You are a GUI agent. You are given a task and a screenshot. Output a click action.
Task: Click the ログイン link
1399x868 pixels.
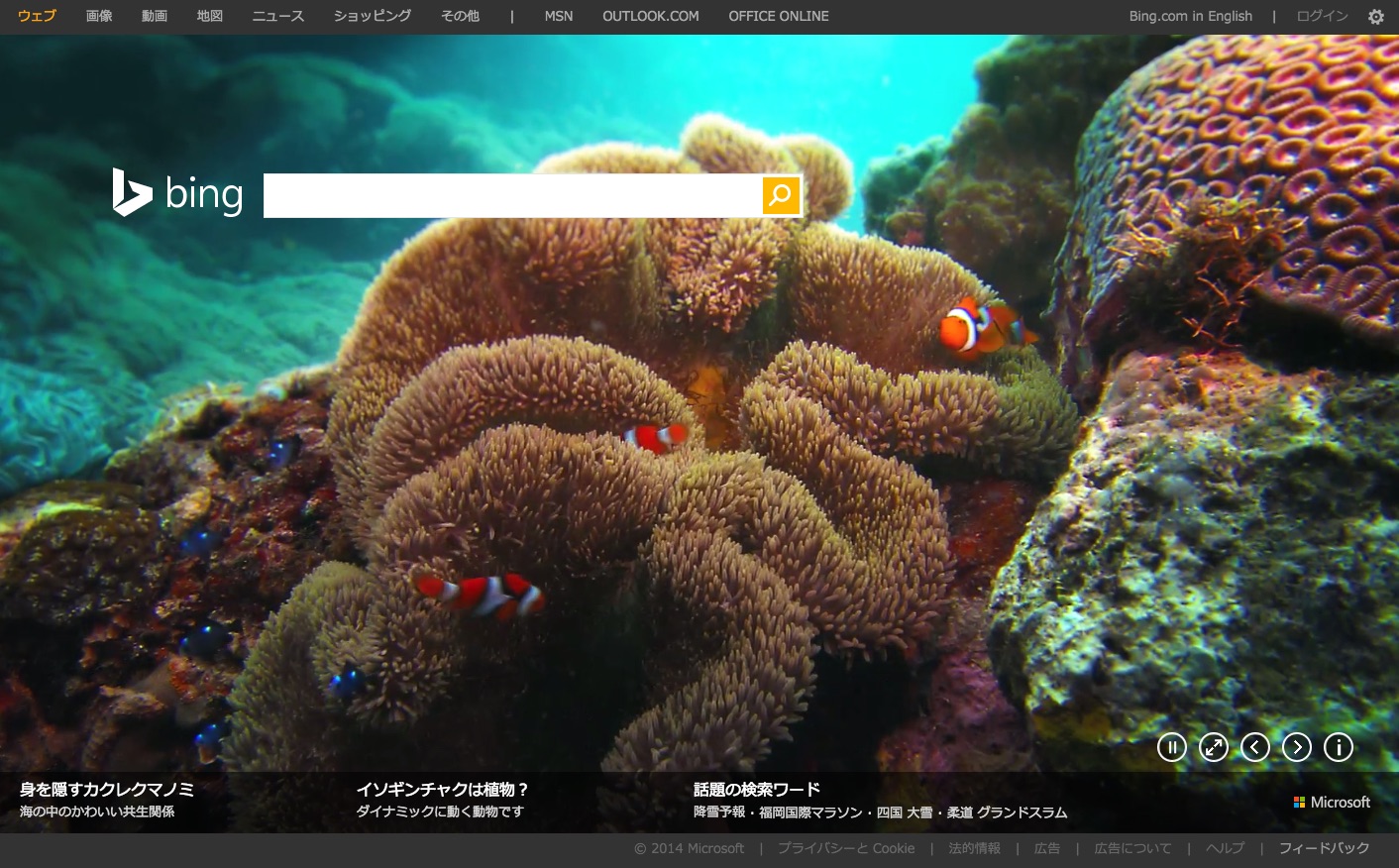[1322, 17]
